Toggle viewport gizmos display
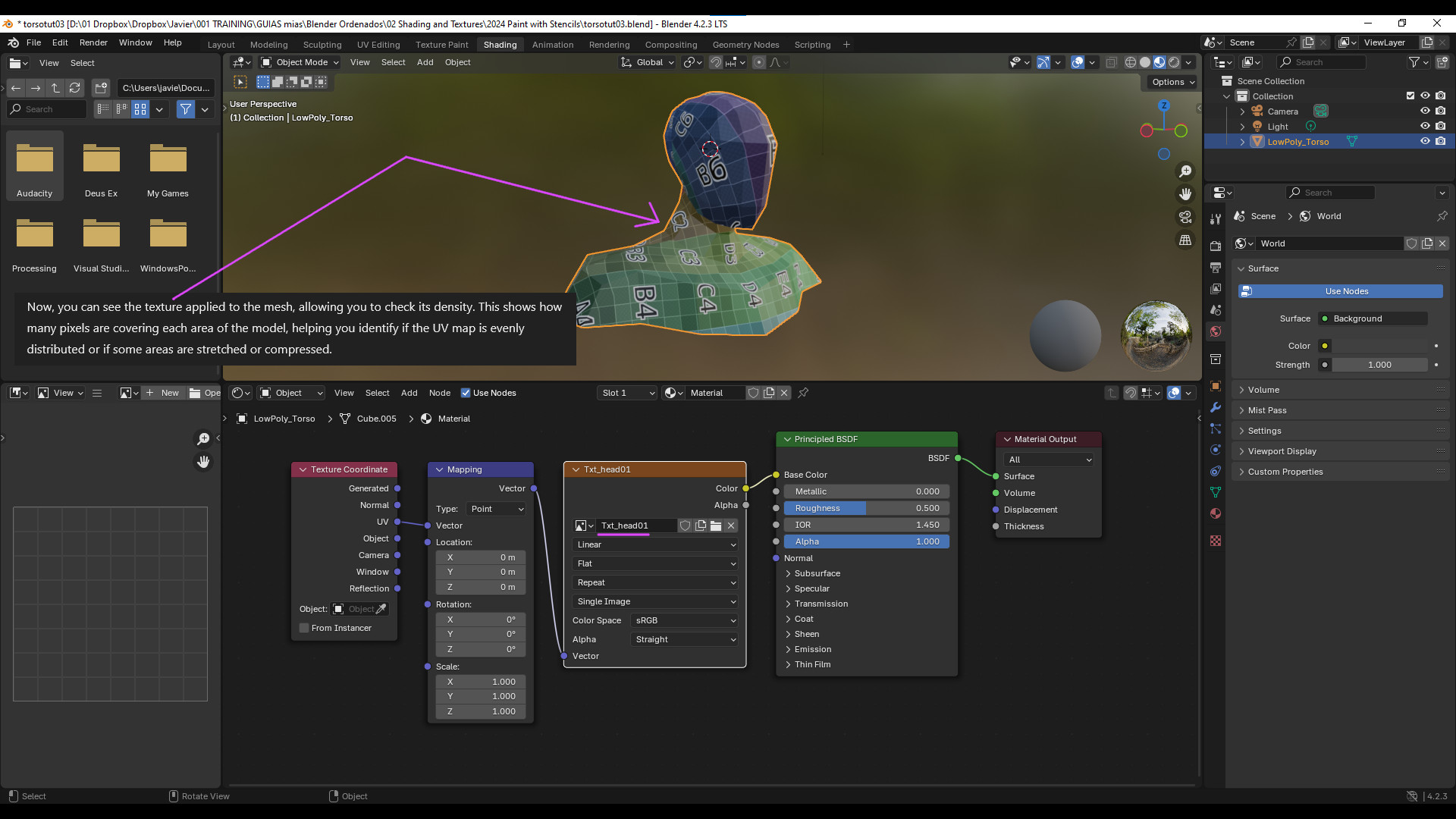 point(1043,62)
